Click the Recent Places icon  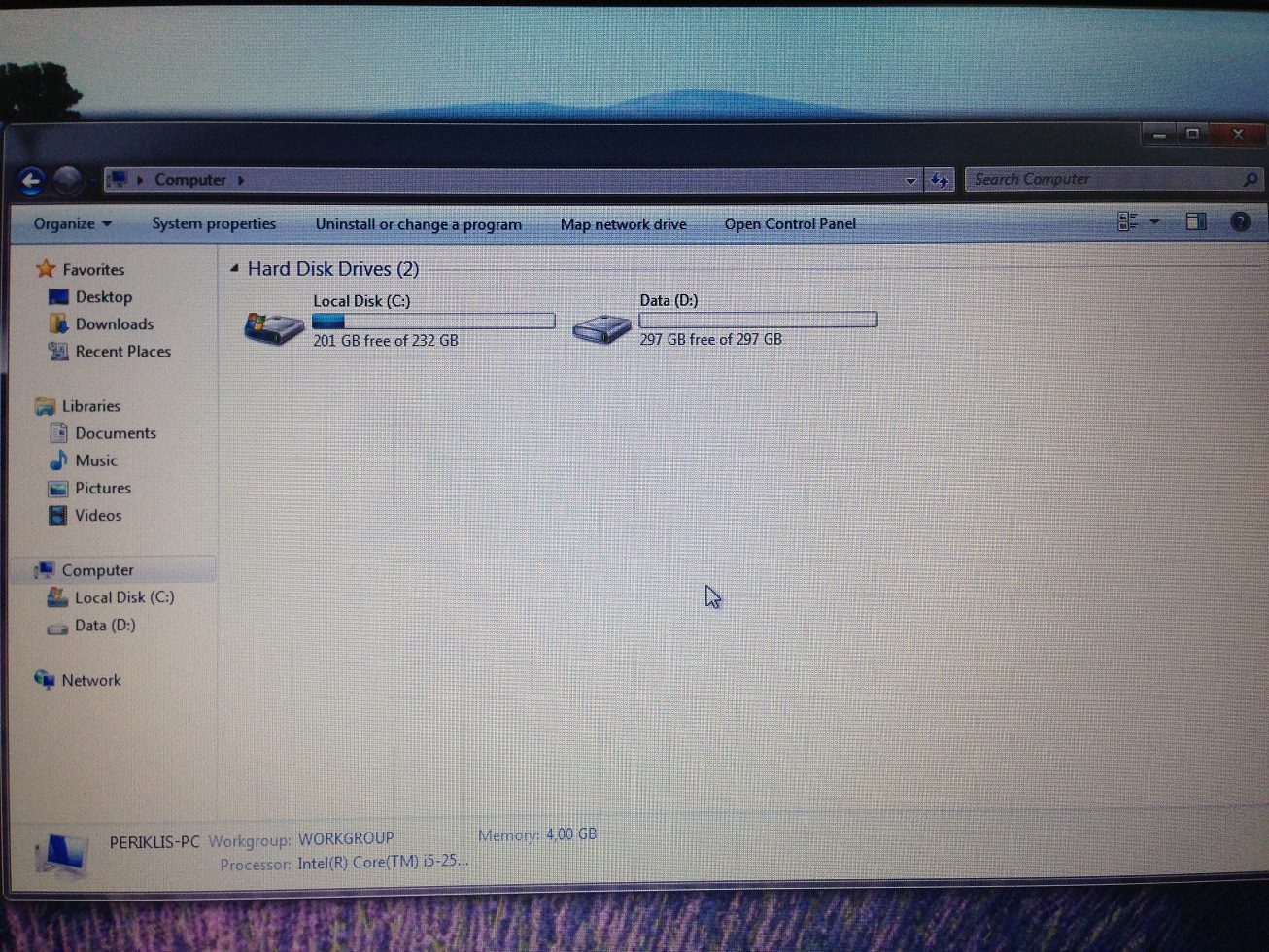tap(58, 352)
